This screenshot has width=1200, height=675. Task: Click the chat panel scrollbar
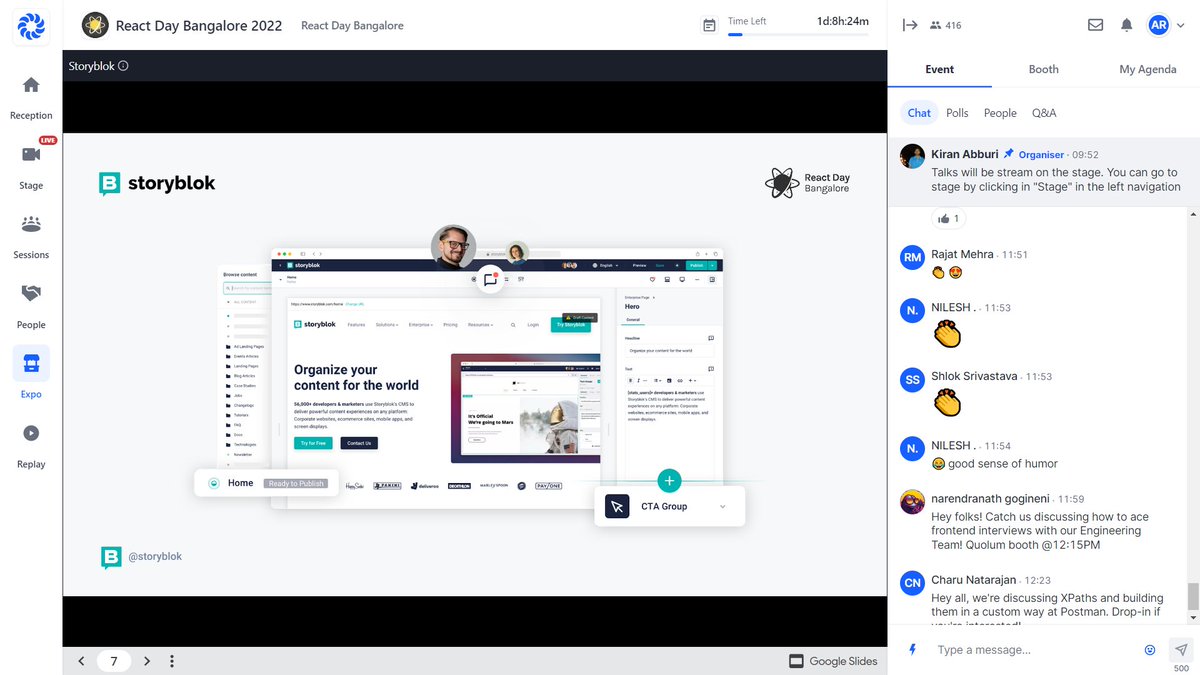1193,597
